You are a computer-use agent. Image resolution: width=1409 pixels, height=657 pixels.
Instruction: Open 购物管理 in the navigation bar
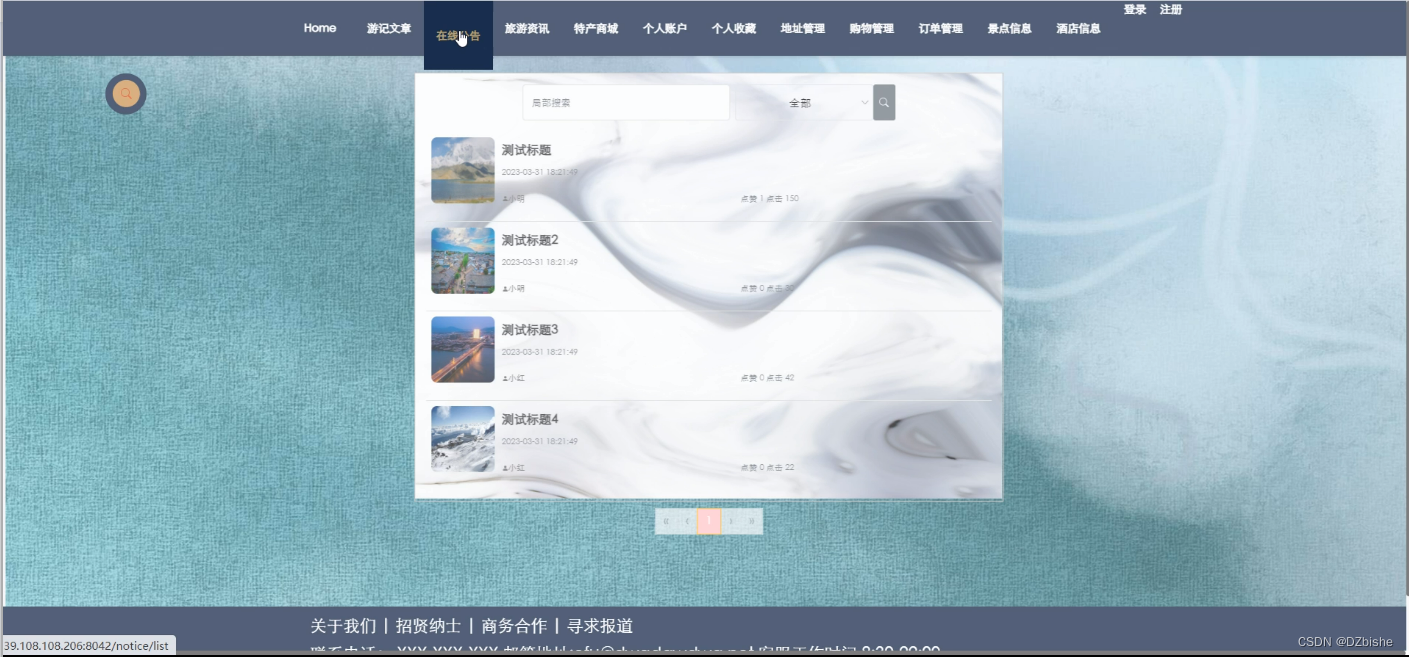pos(872,29)
